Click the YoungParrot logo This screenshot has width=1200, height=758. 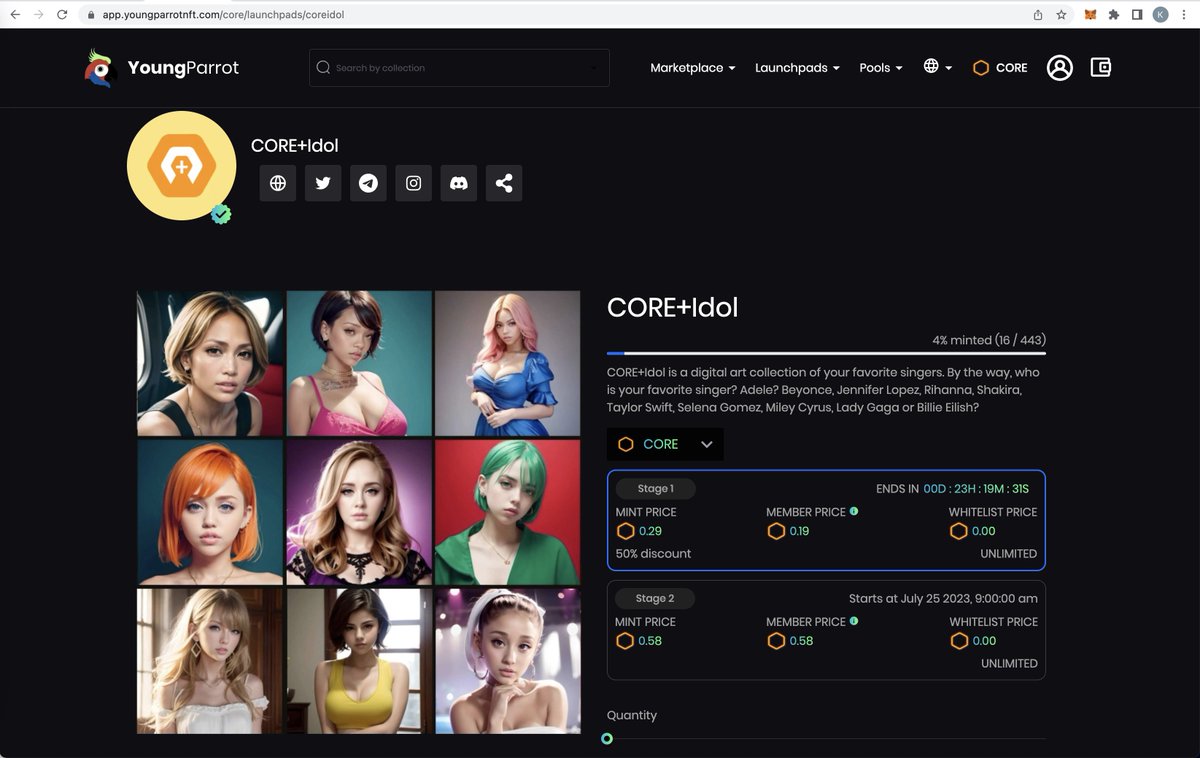tap(162, 68)
